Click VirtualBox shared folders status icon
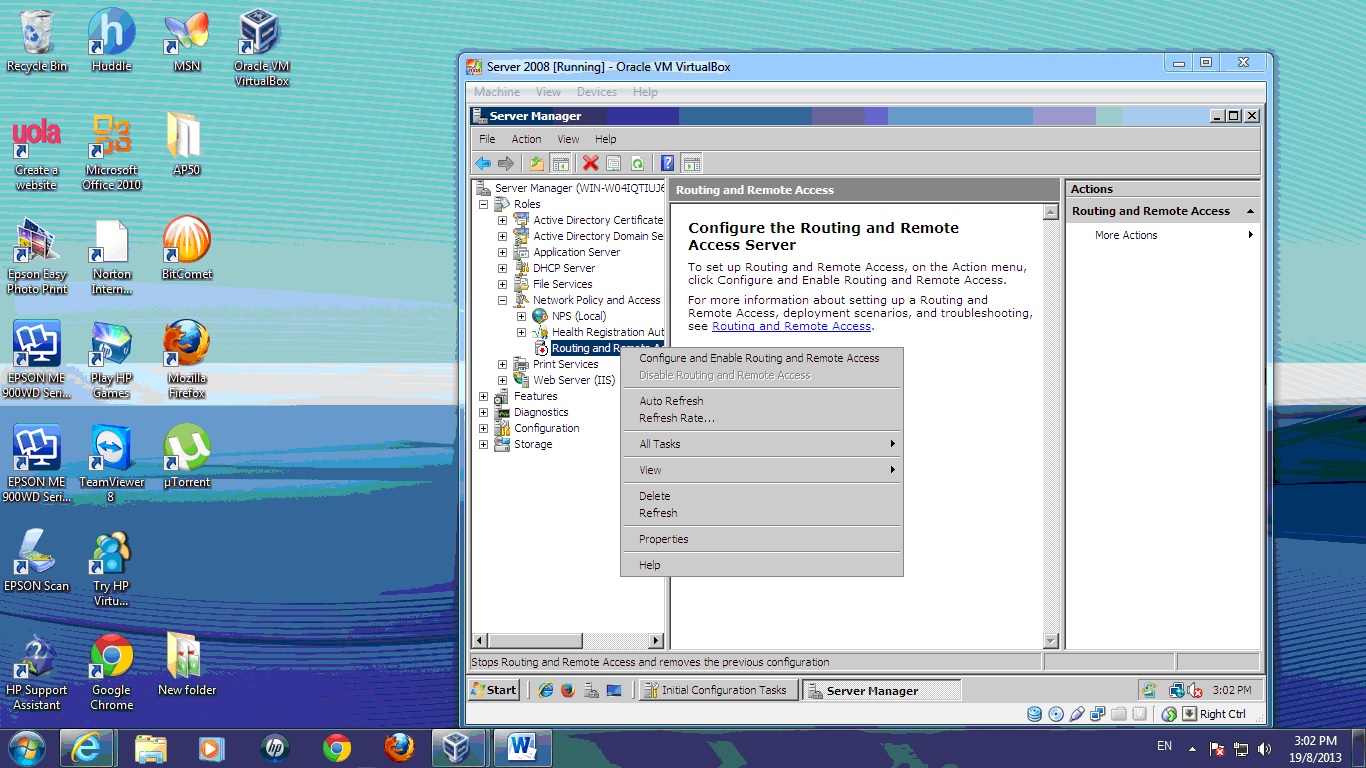Viewport: 1366px width, 768px height. coord(1119,714)
